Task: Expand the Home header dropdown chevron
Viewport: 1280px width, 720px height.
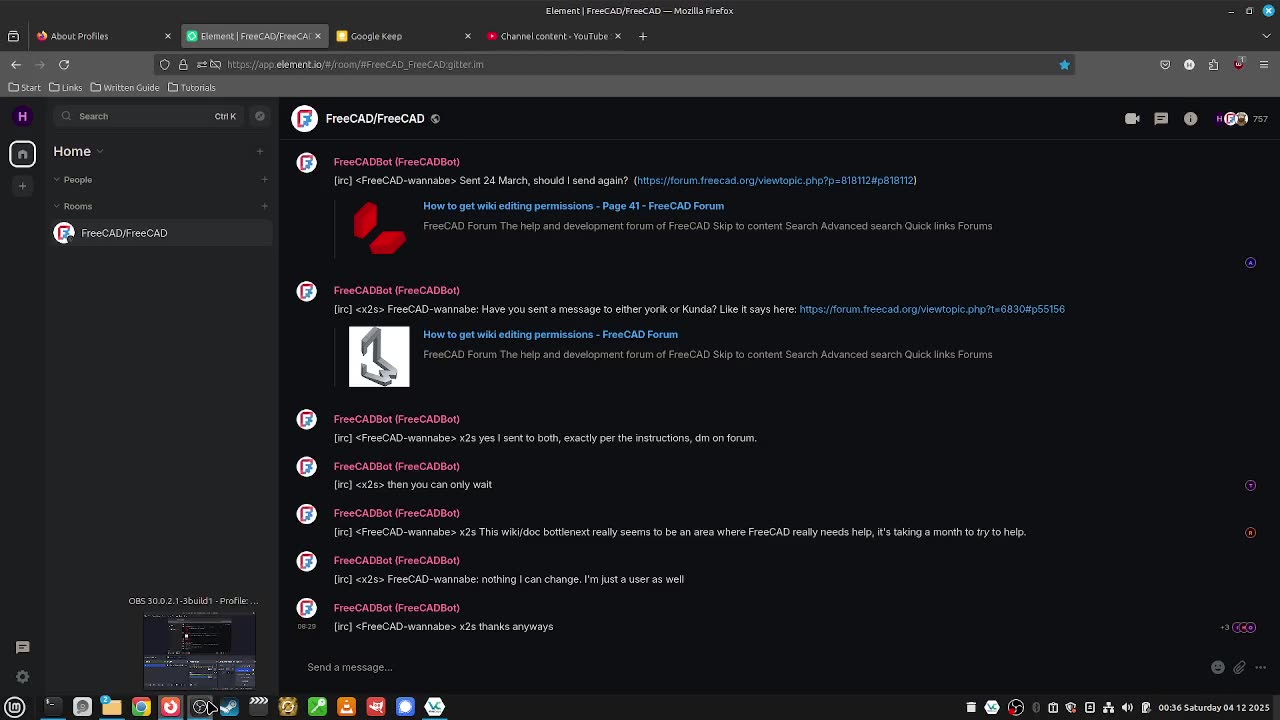Action: tap(100, 151)
